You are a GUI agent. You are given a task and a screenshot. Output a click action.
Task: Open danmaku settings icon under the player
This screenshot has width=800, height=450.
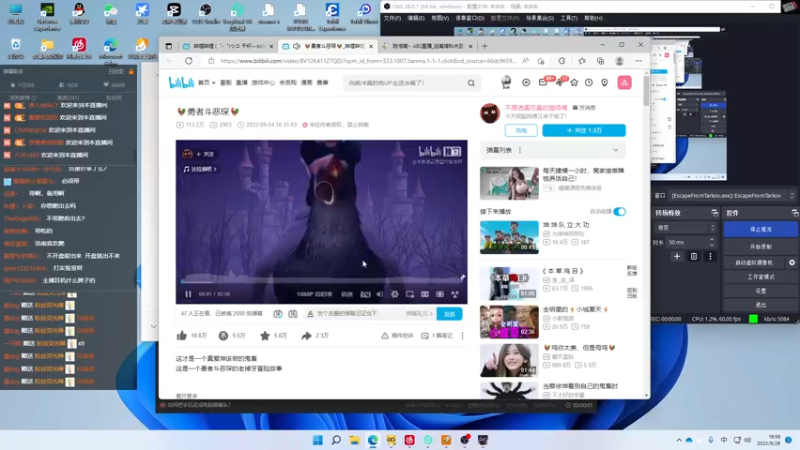tap(293, 314)
